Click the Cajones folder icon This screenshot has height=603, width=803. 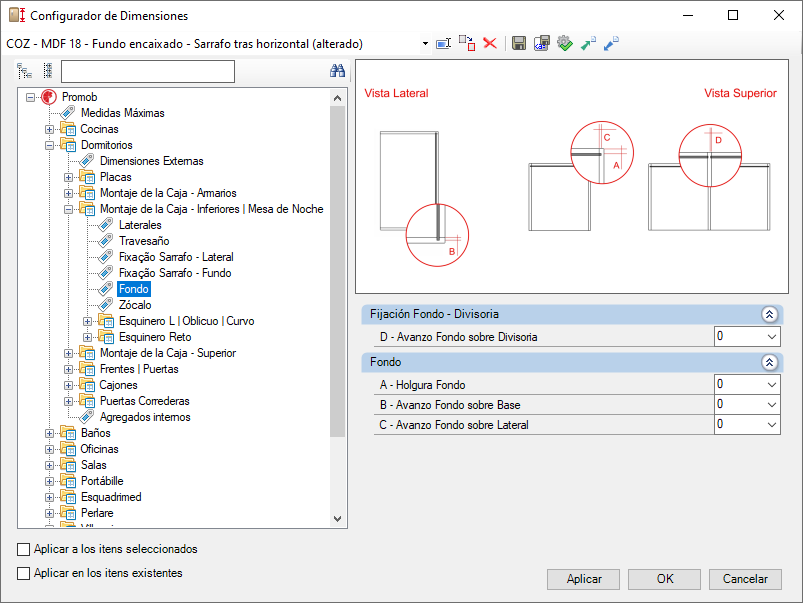[x=87, y=385]
